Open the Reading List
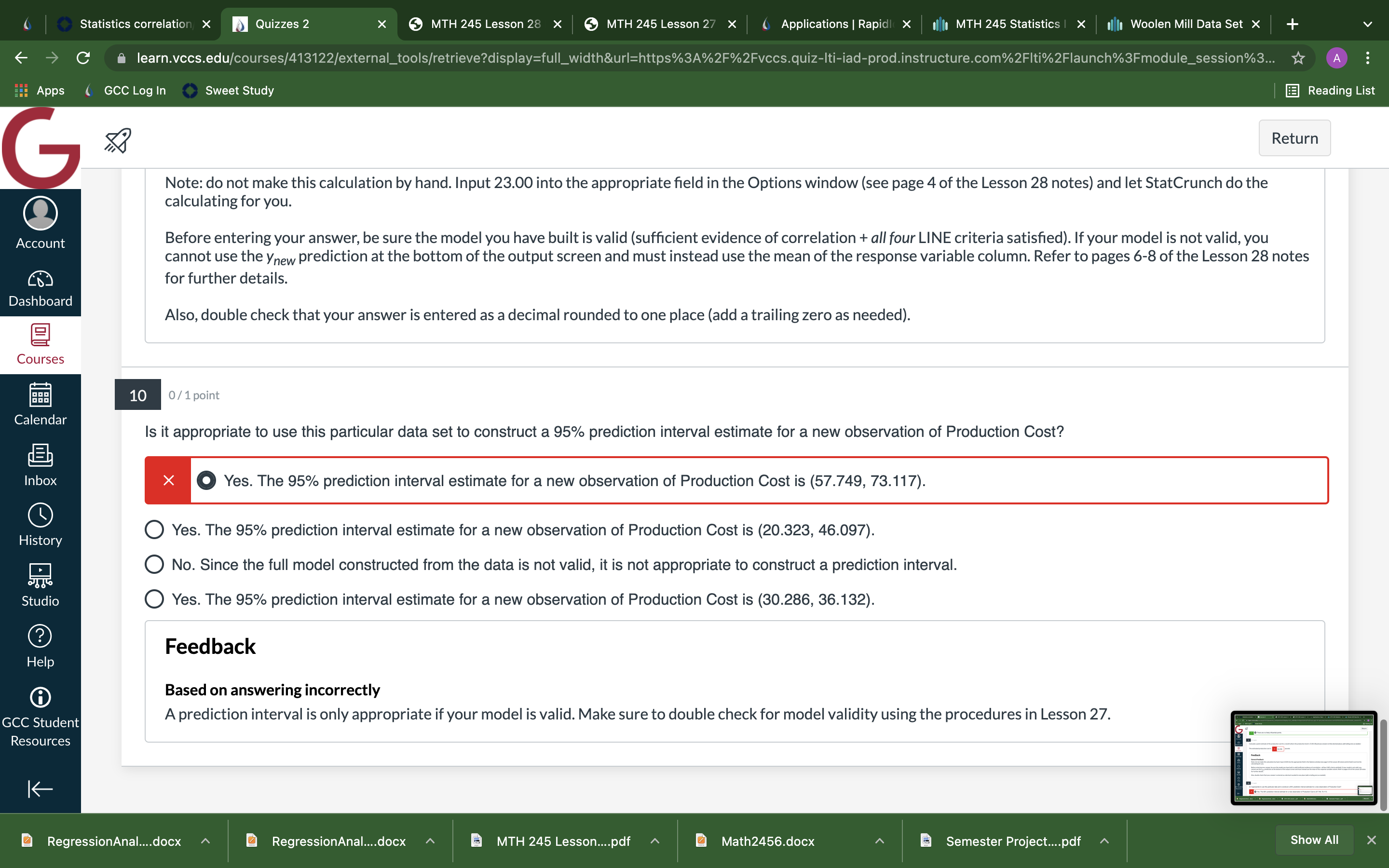The image size is (1389, 868). [1330, 90]
